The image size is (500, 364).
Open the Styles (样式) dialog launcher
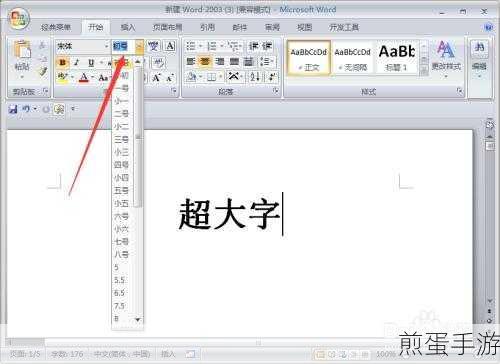(460, 91)
